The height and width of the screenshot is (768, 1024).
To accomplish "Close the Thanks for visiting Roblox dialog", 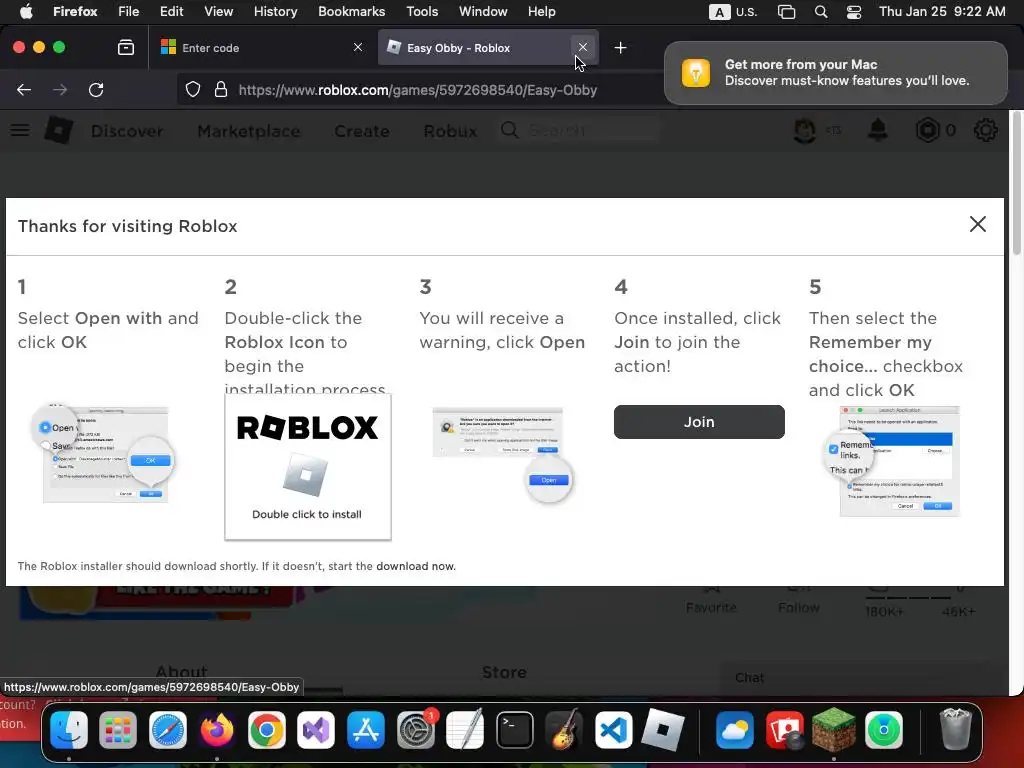I will click(978, 224).
